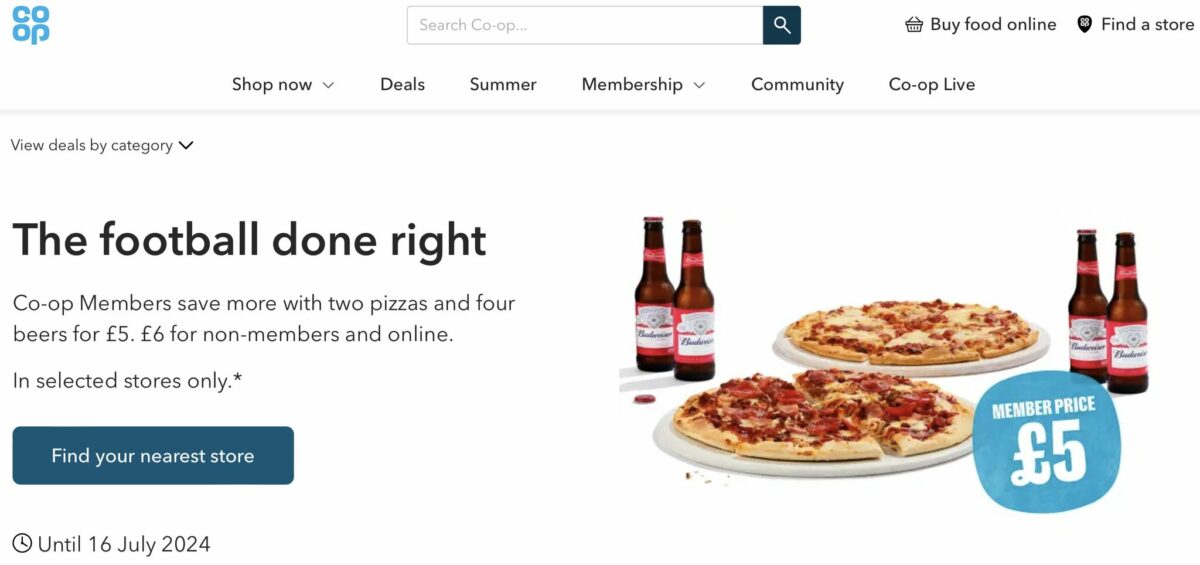Click the blue Member Price £5 badge
This screenshot has width=1200, height=565.
click(x=1046, y=441)
